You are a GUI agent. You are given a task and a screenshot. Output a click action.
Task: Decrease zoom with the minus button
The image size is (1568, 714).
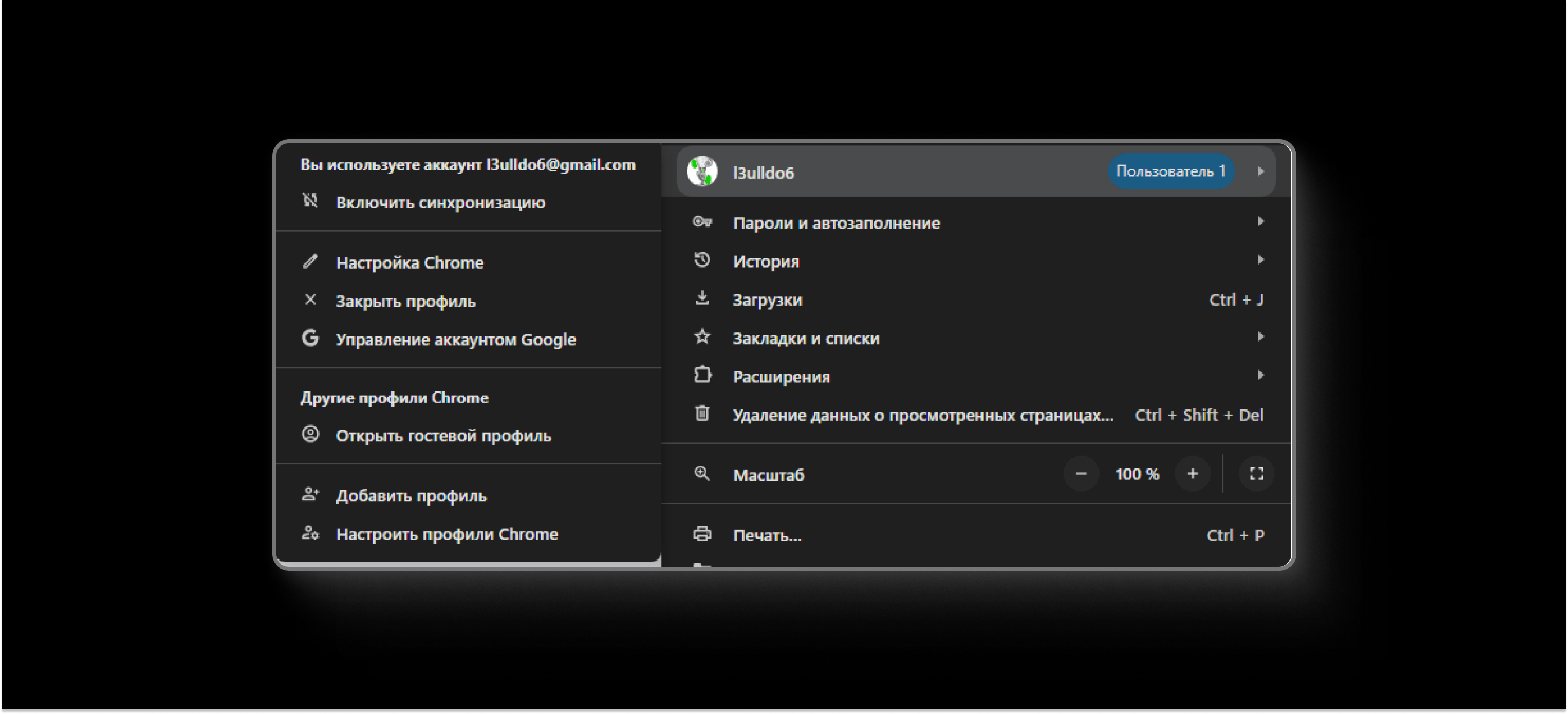[1082, 474]
